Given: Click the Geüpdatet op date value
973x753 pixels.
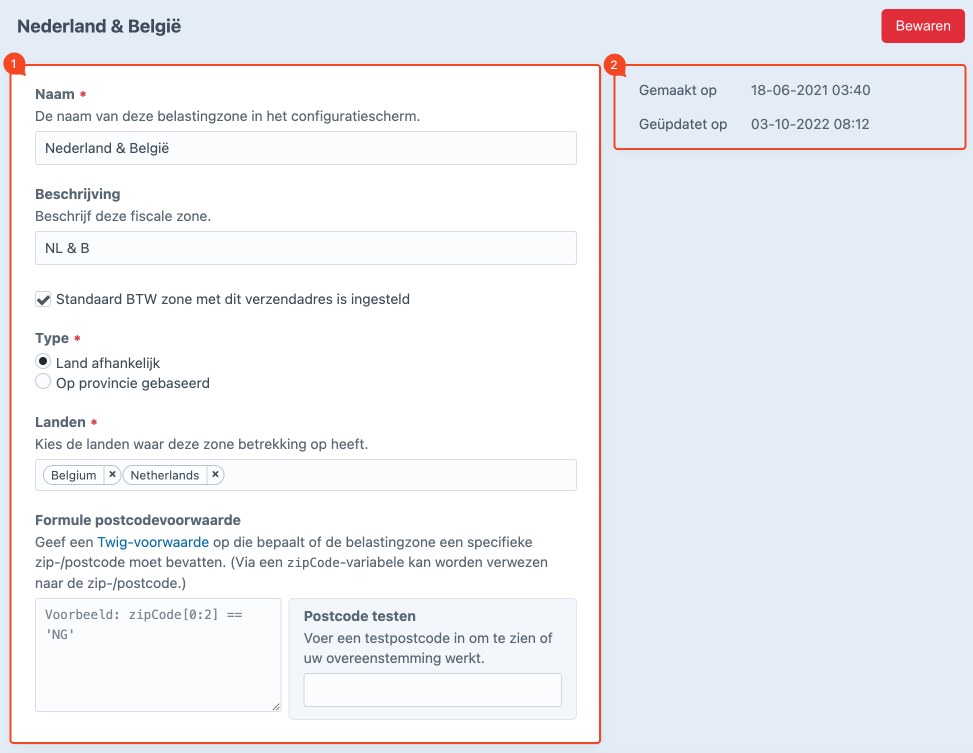Looking at the screenshot, I should [x=810, y=124].
